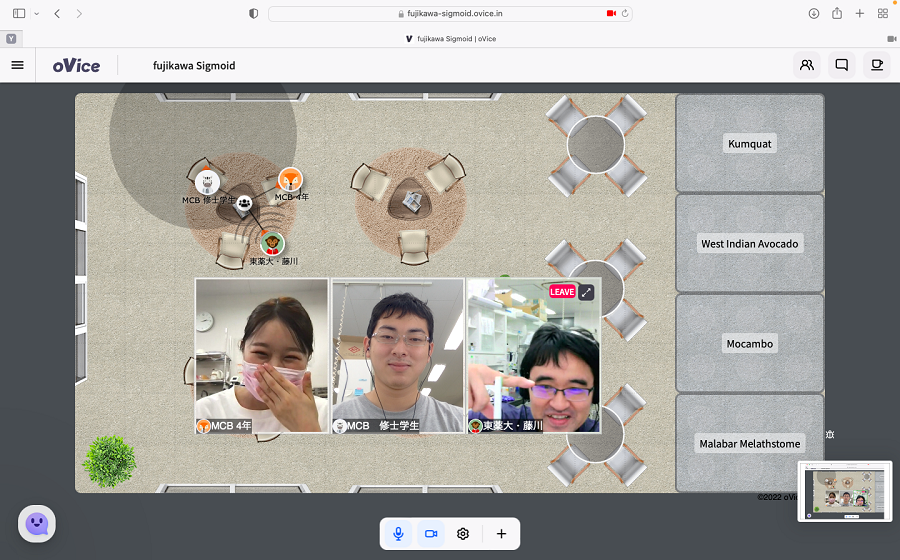900x560 pixels.
Task: Go back in Safari
Action: pyautogui.click(x=57, y=13)
